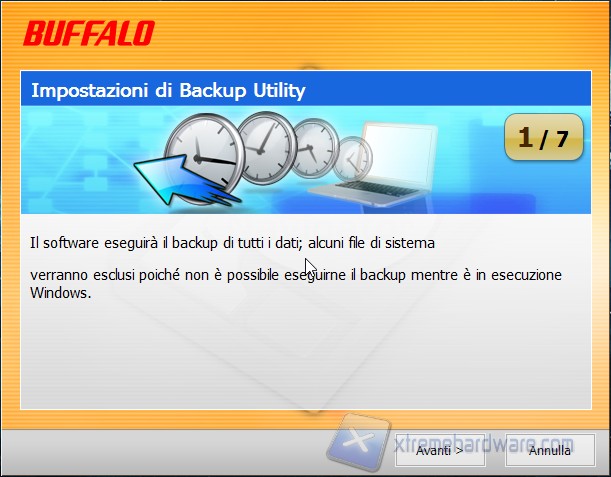611x477 pixels.
Task: Click the blue arrow icon in banner
Action: click(x=183, y=180)
